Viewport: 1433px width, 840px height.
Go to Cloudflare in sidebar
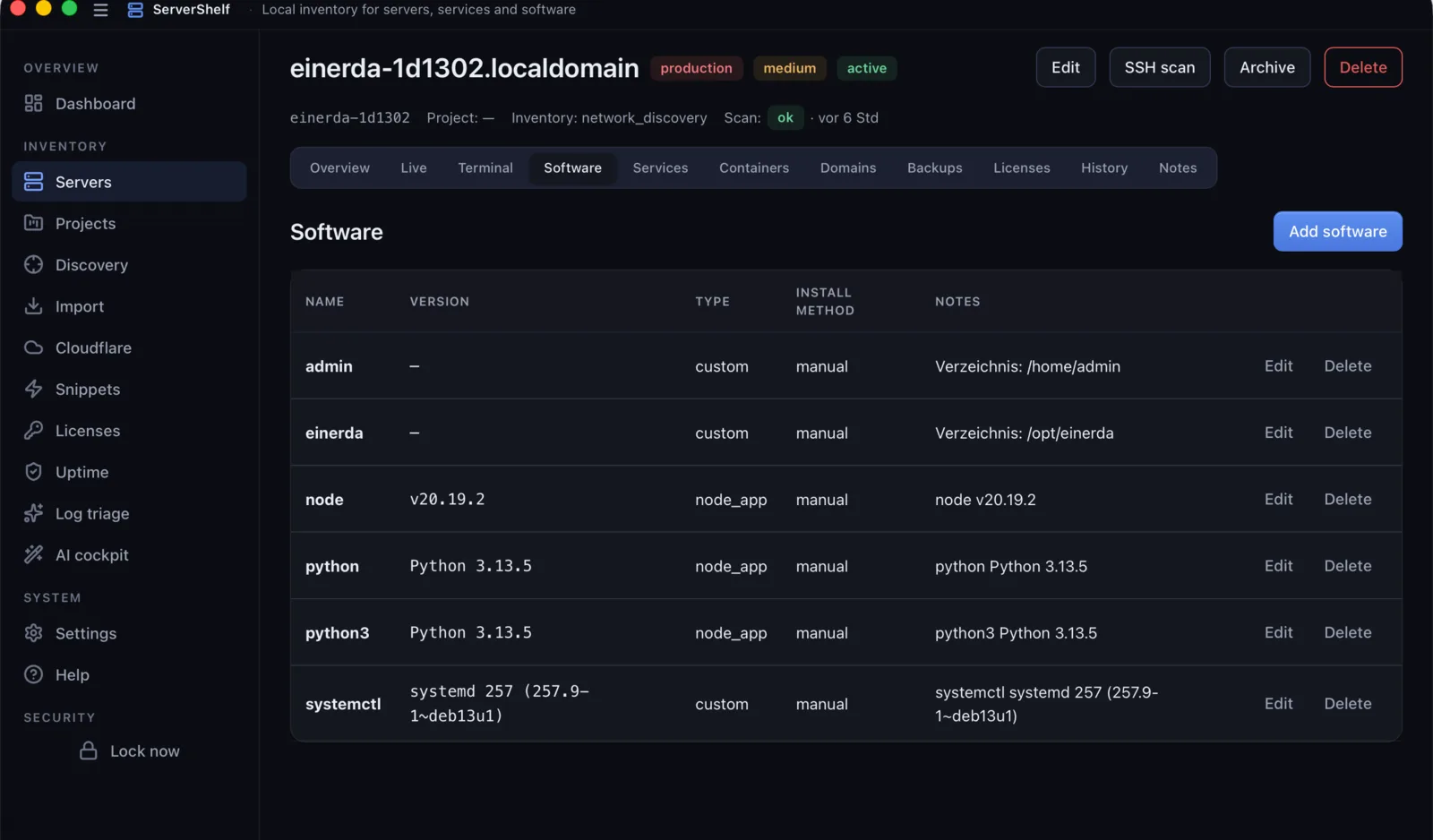[x=129, y=347]
